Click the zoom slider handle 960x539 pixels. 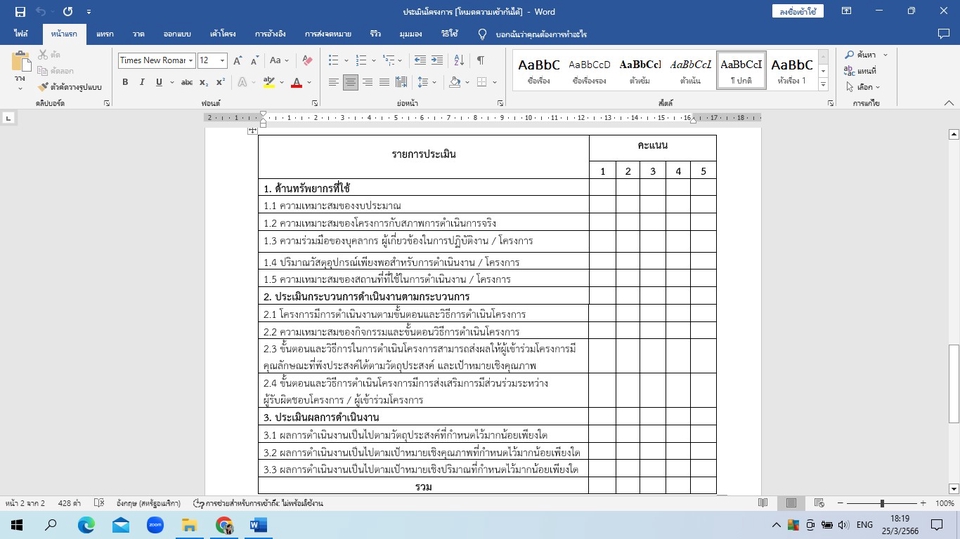[x=882, y=503]
